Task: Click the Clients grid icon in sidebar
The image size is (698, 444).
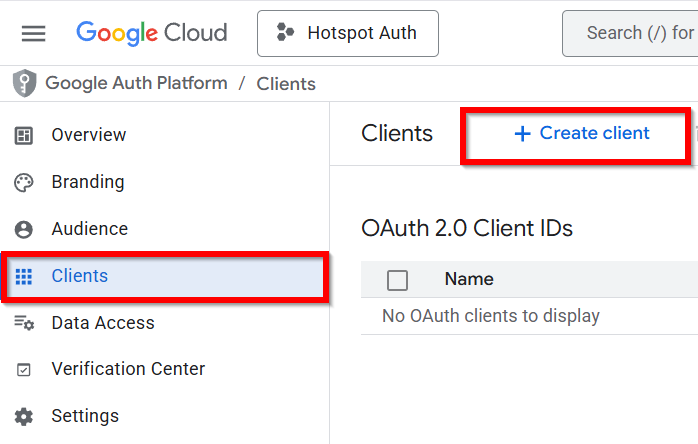Action: point(24,276)
